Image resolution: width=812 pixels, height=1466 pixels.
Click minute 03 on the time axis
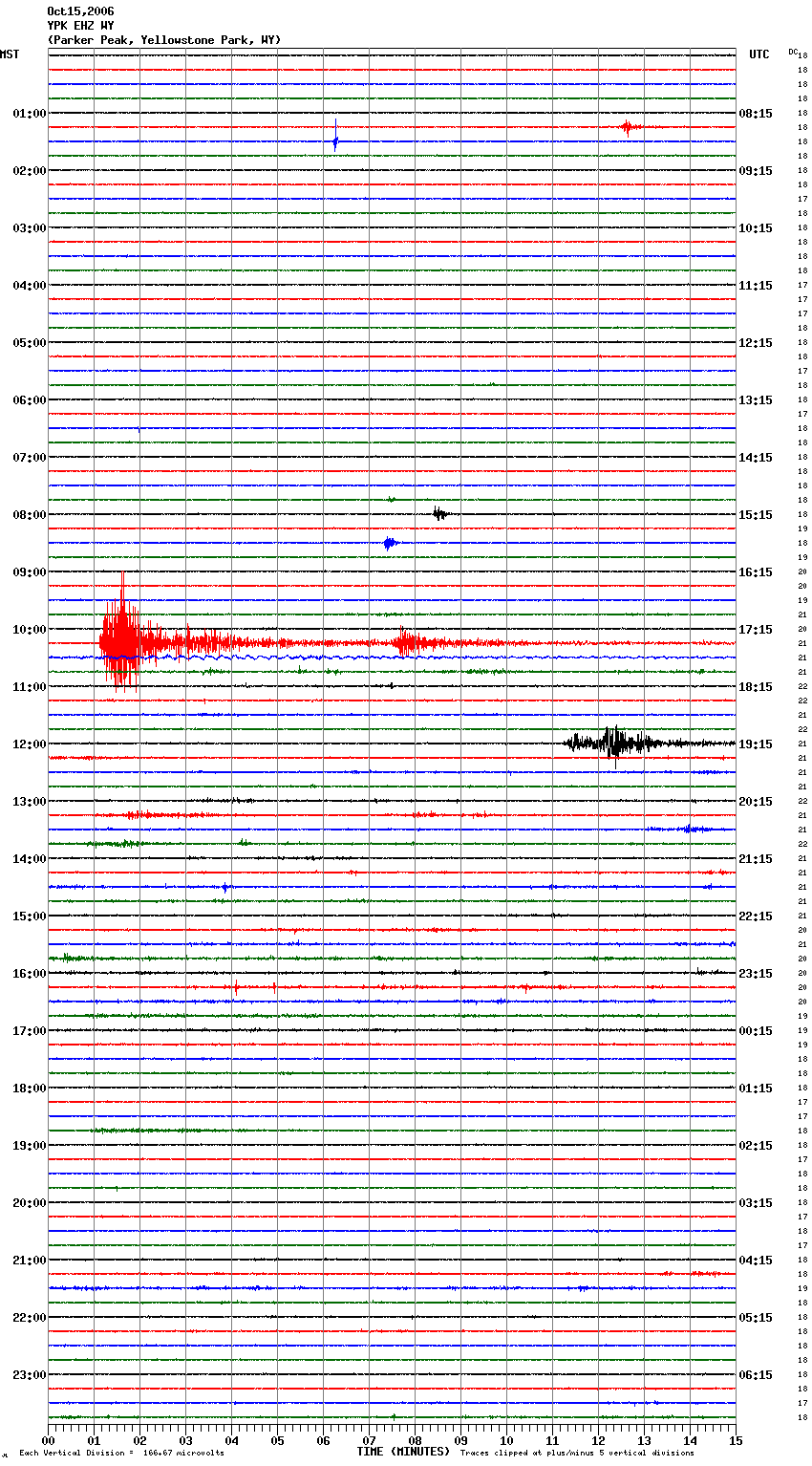click(x=186, y=1440)
